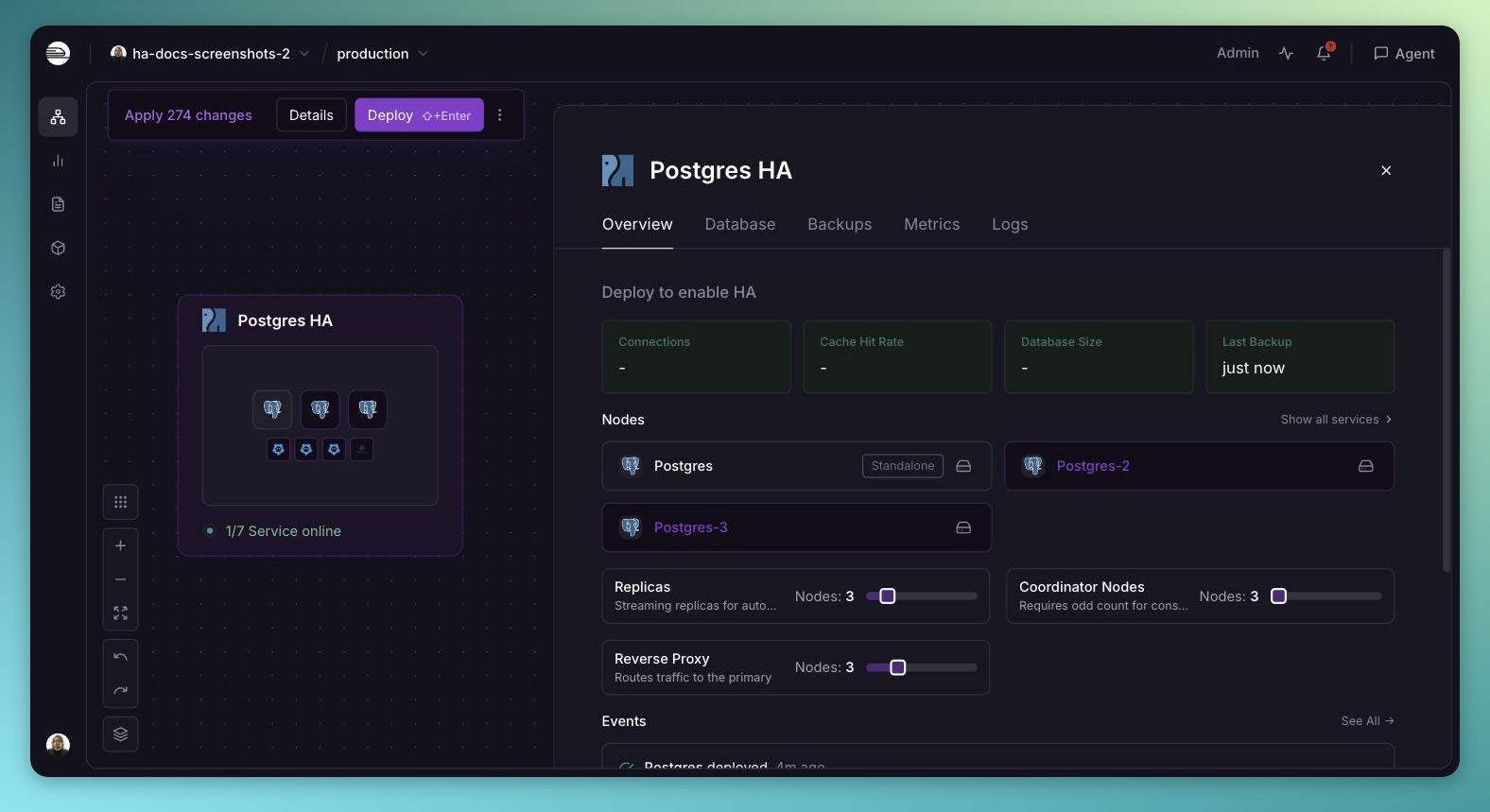The width and height of the screenshot is (1490, 812).
Task: Adjust the Reverse Proxy nodes slider
Action: 922,667
